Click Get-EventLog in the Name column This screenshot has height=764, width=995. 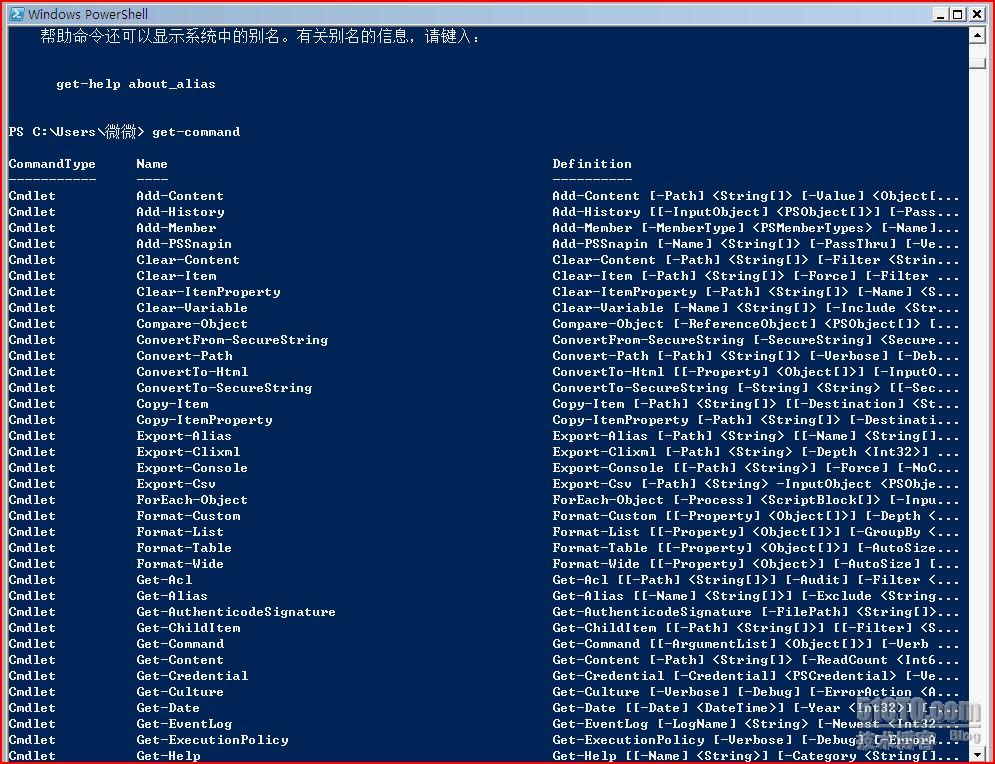pyautogui.click(x=184, y=723)
